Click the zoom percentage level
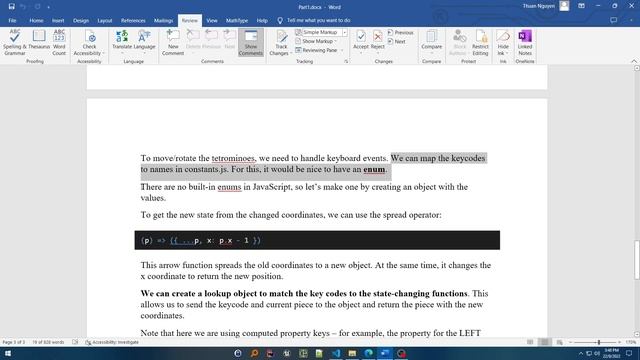Viewport: 640px width, 360px height. coord(631,342)
